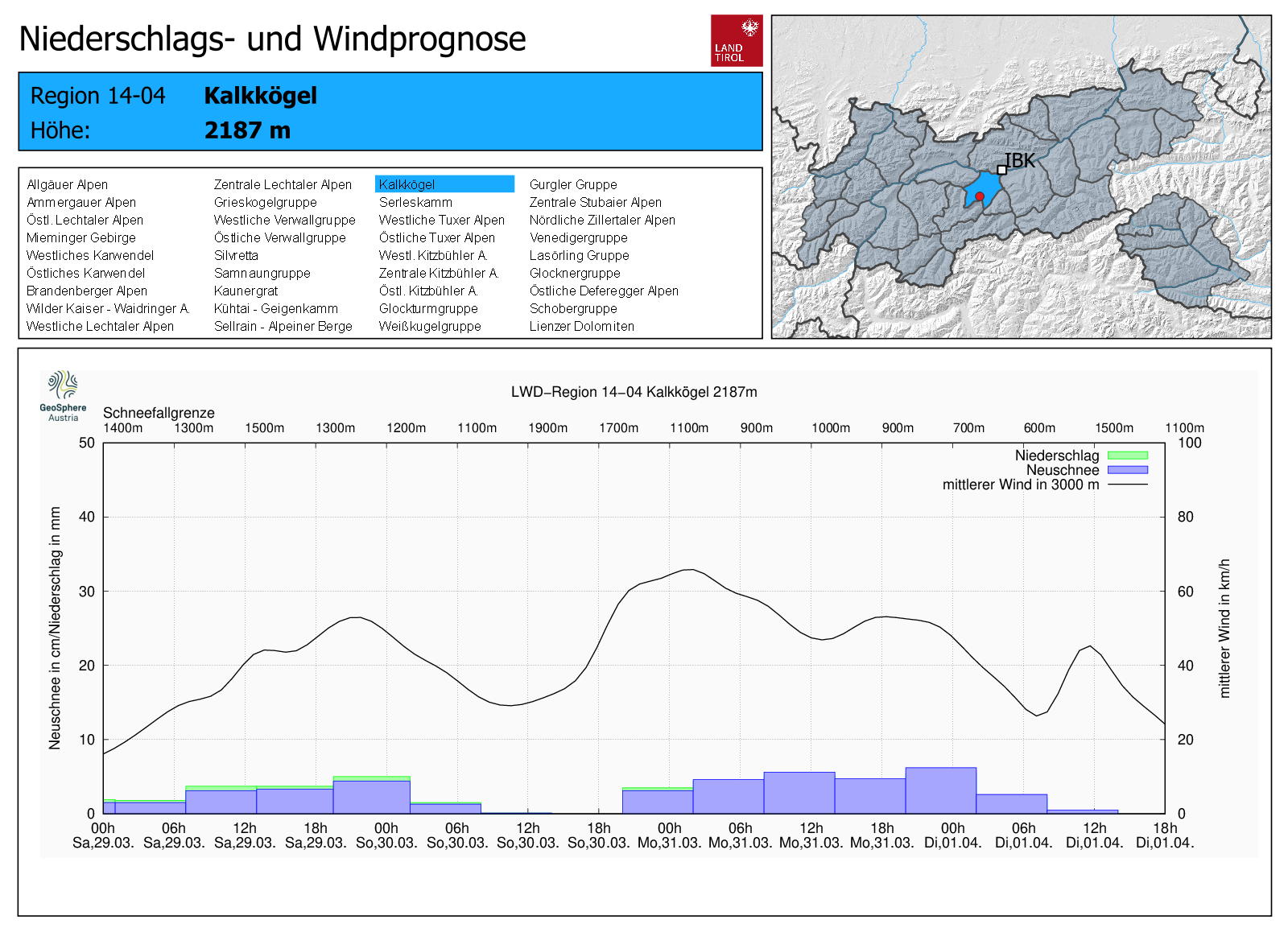Open Zentrale Kitzbühler A.
This screenshot has width=1288, height=928.
tap(439, 273)
